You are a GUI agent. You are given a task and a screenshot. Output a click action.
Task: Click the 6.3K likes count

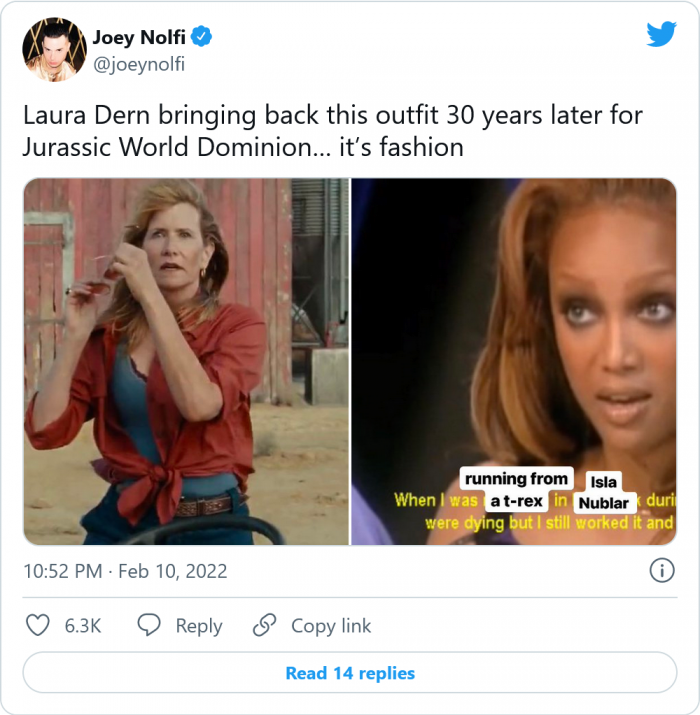click(84, 626)
